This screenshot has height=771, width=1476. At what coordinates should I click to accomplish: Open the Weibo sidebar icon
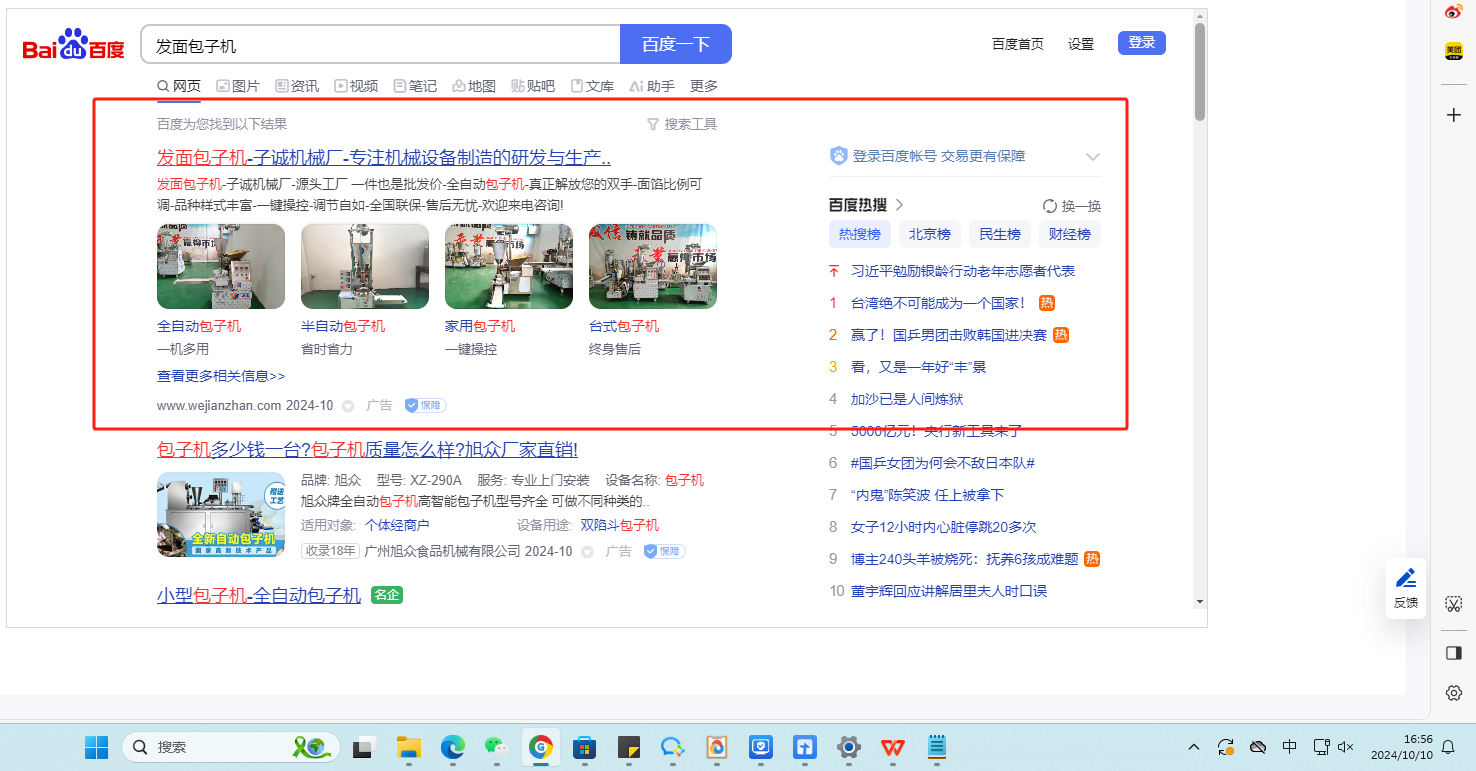(x=1454, y=12)
